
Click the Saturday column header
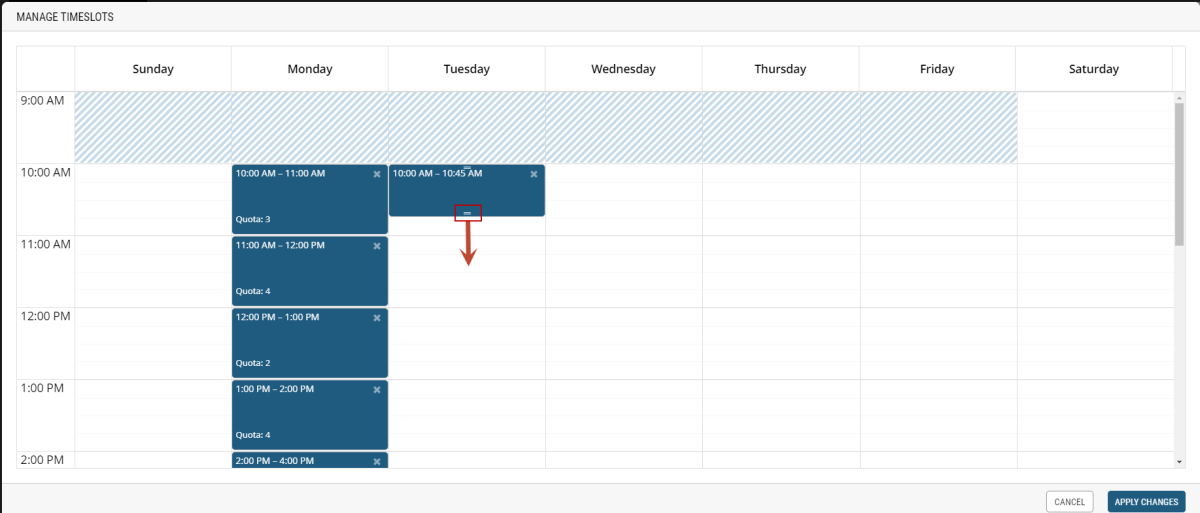pos(1093,69)
